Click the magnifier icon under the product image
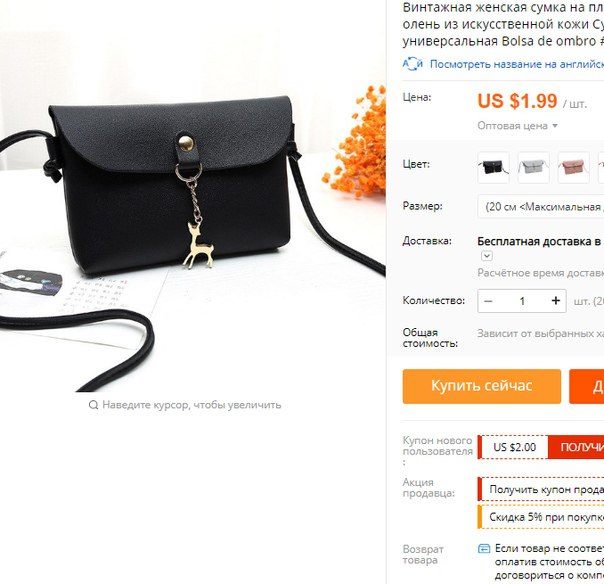The image size is (604, 584). coord(93,405)
